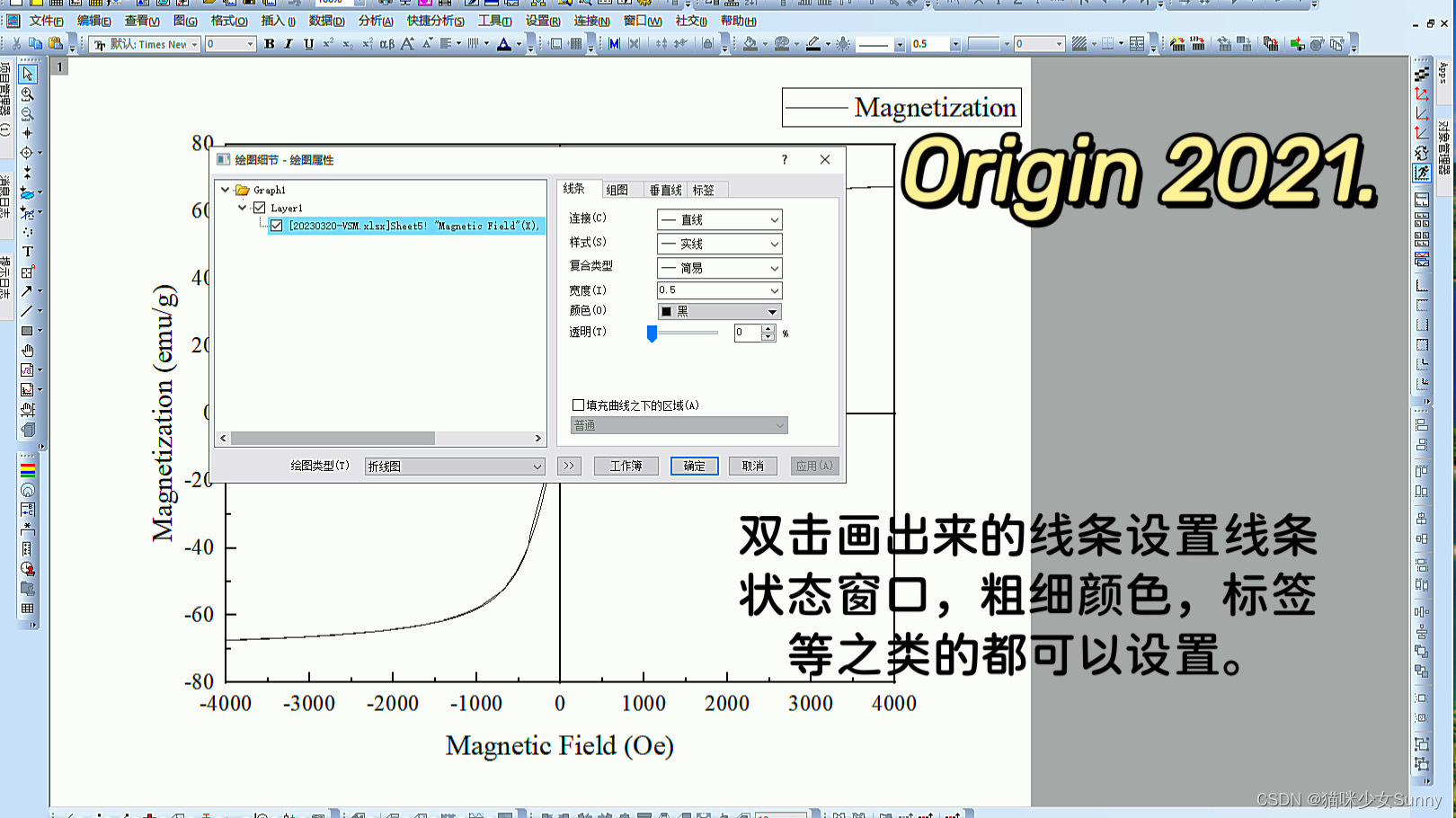Click the 确定 button to confirm
The height and width of the screenshot is (818, 1456).
[693, 466]
